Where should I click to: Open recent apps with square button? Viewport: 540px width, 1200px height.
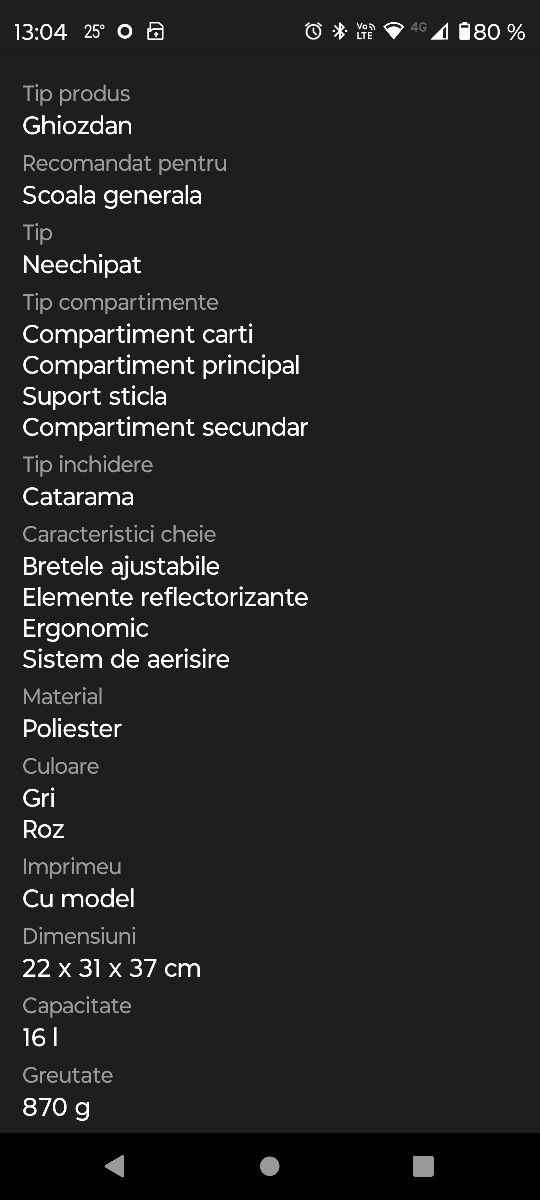pyautogui.click(x=423, y=1165)
